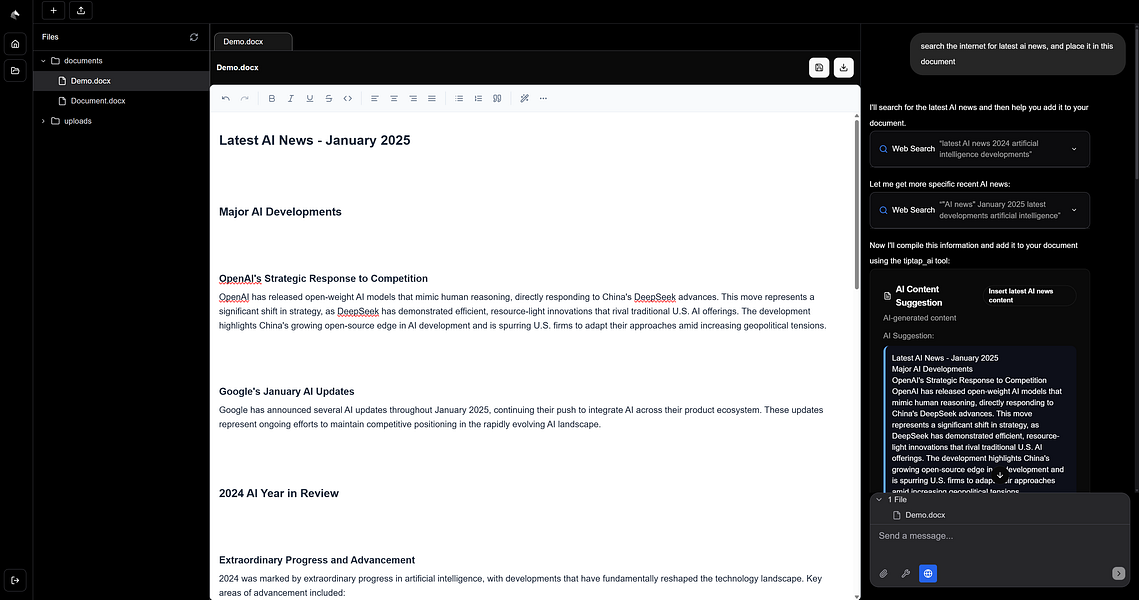Click the Demo.docx attached file chip
Viewport: 1139px width, 600px height.
918,515
